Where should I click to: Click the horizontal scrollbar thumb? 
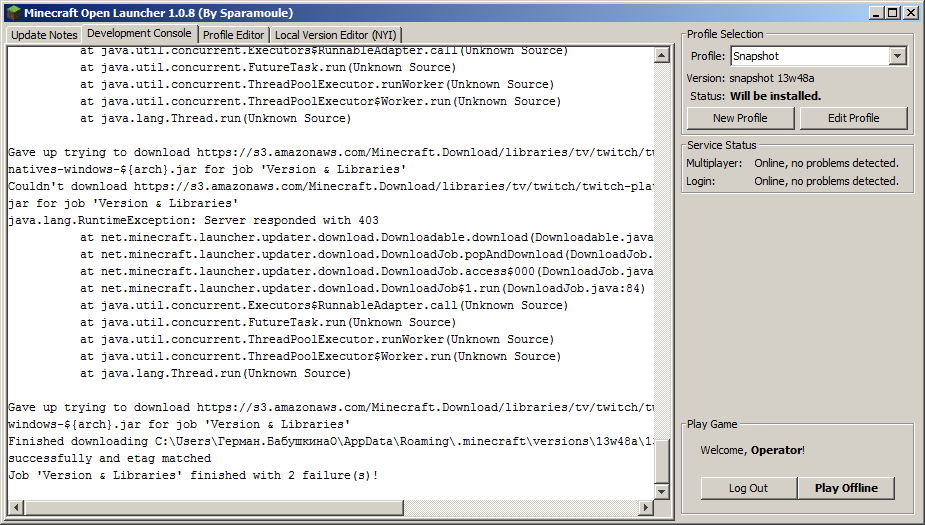tap(214, 507)
